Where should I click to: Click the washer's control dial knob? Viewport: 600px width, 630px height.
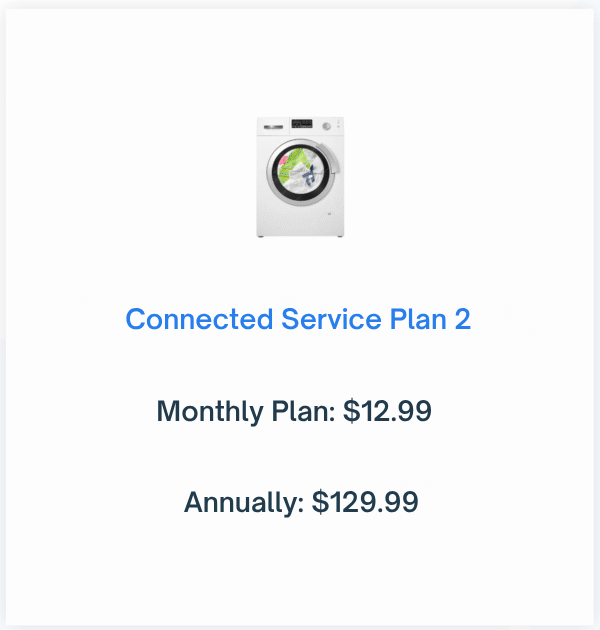click(327, 126)
